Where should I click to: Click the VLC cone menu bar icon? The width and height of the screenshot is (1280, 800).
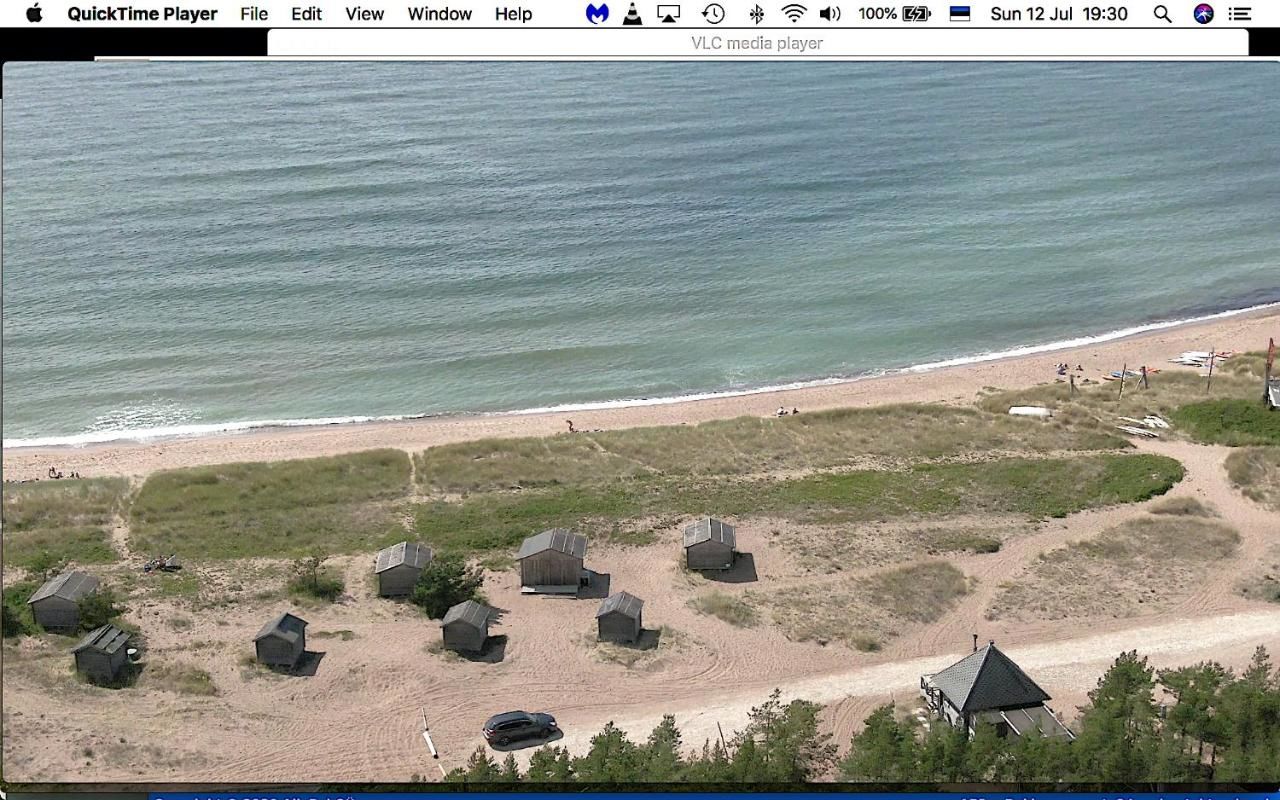[x=632, y=14]
